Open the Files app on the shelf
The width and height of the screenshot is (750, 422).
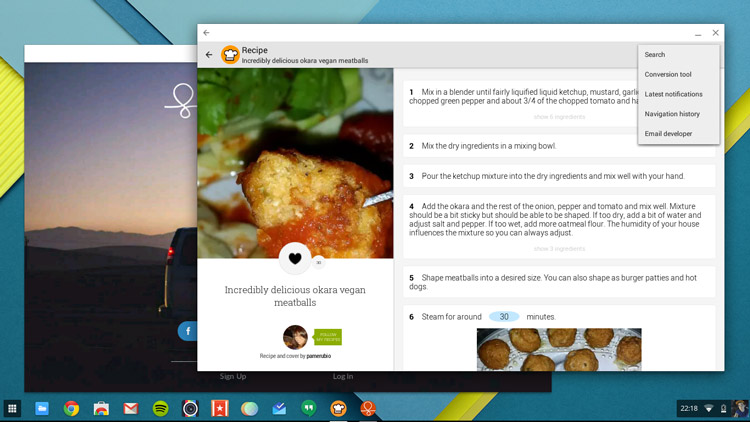click(x=42, y=408)
